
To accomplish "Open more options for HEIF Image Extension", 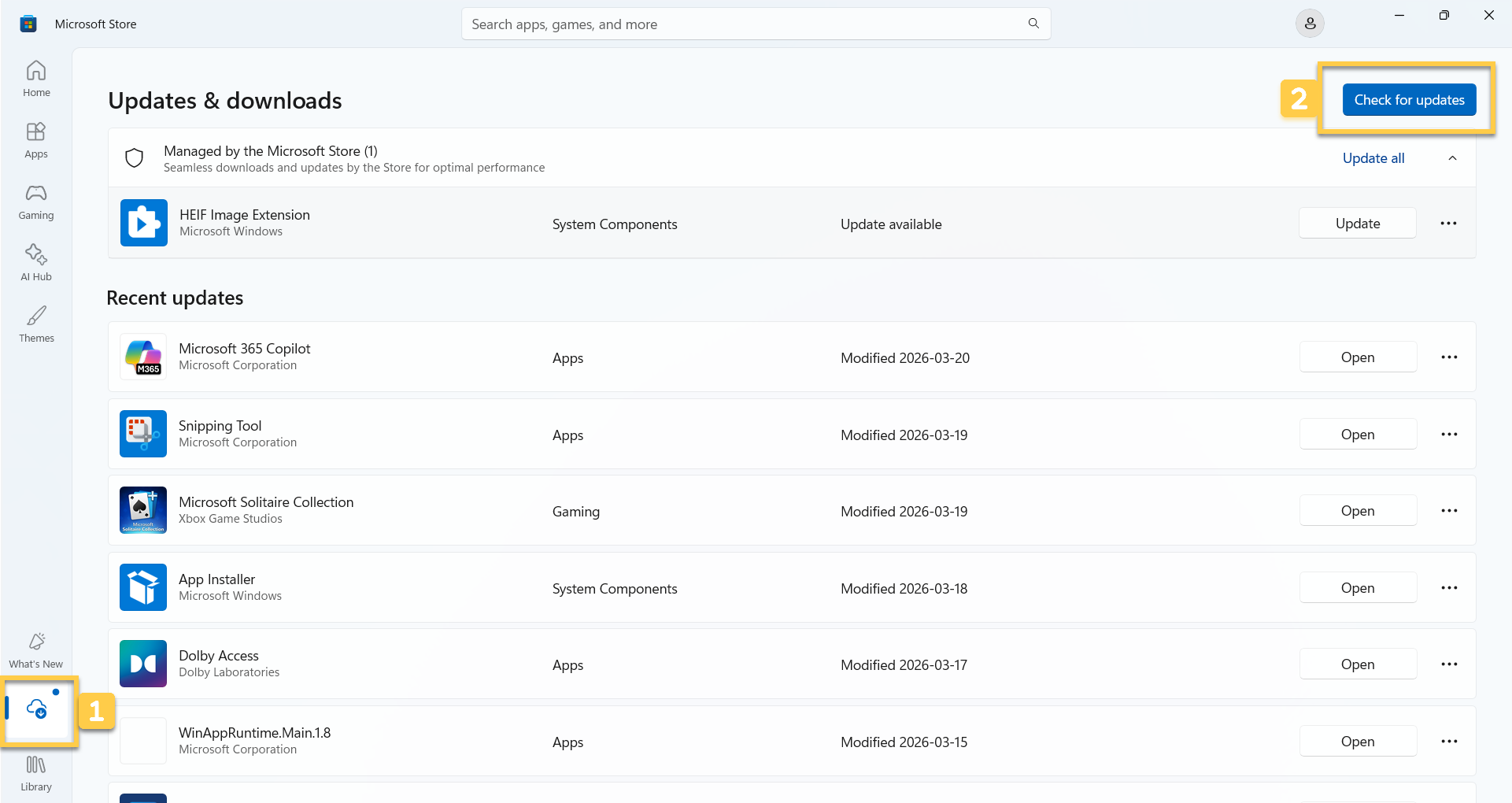I will (x=1448, y=224).
